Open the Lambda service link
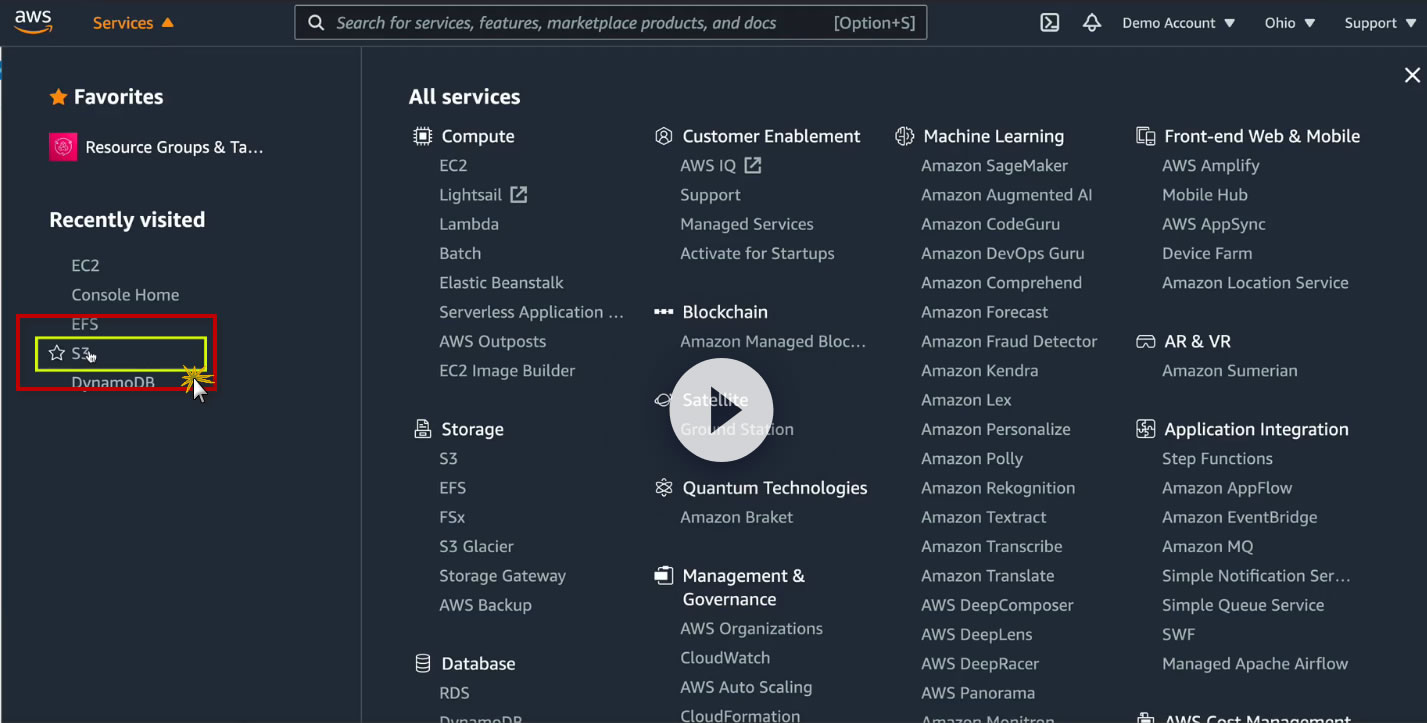 point(469,224)
